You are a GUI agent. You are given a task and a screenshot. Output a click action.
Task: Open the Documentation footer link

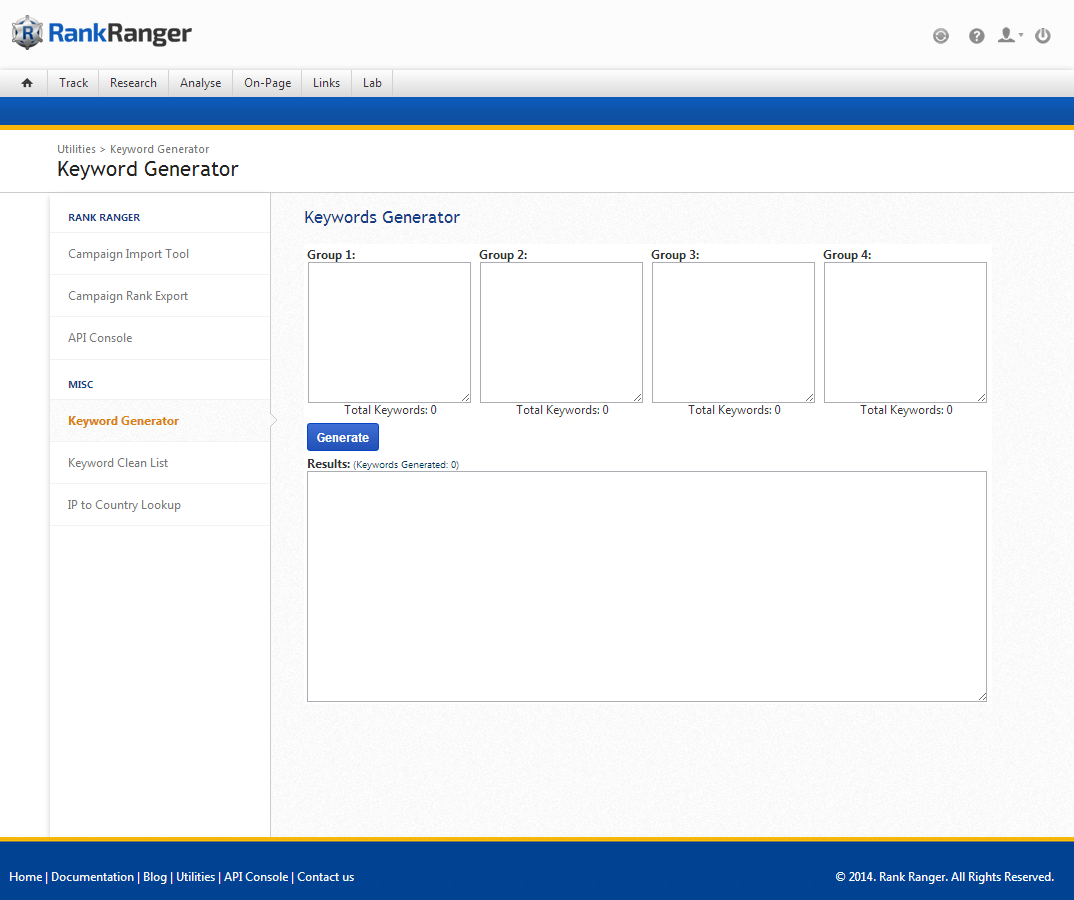point(92,877)
